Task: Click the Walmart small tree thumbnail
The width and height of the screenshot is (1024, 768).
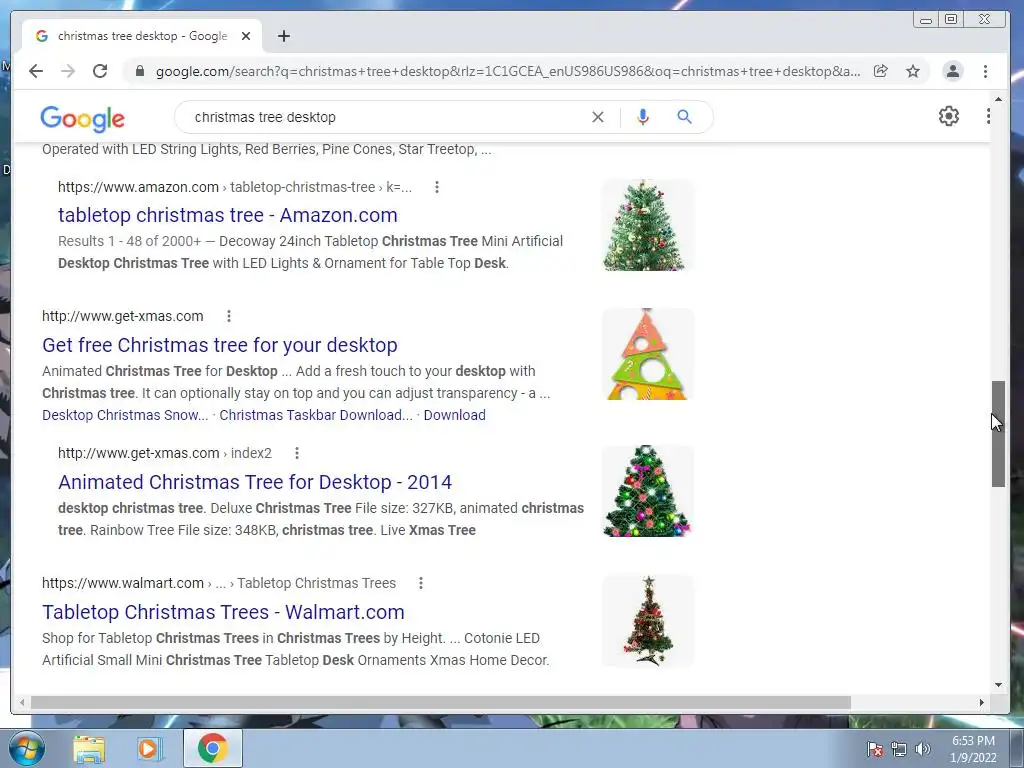Action: pyautogui.click(x=647, y=621)
